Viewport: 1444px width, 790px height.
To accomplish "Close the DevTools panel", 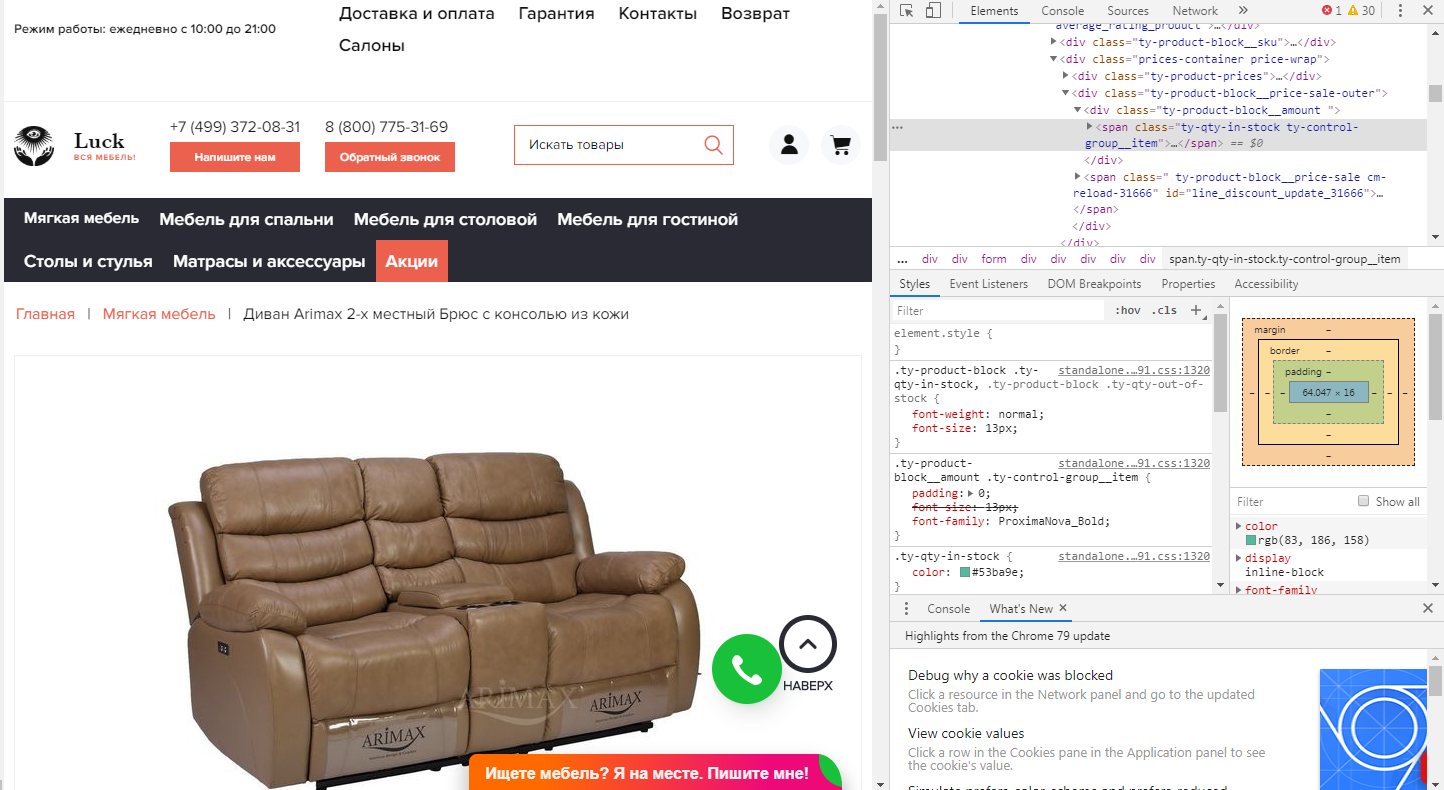I will tap(1426, 11).
